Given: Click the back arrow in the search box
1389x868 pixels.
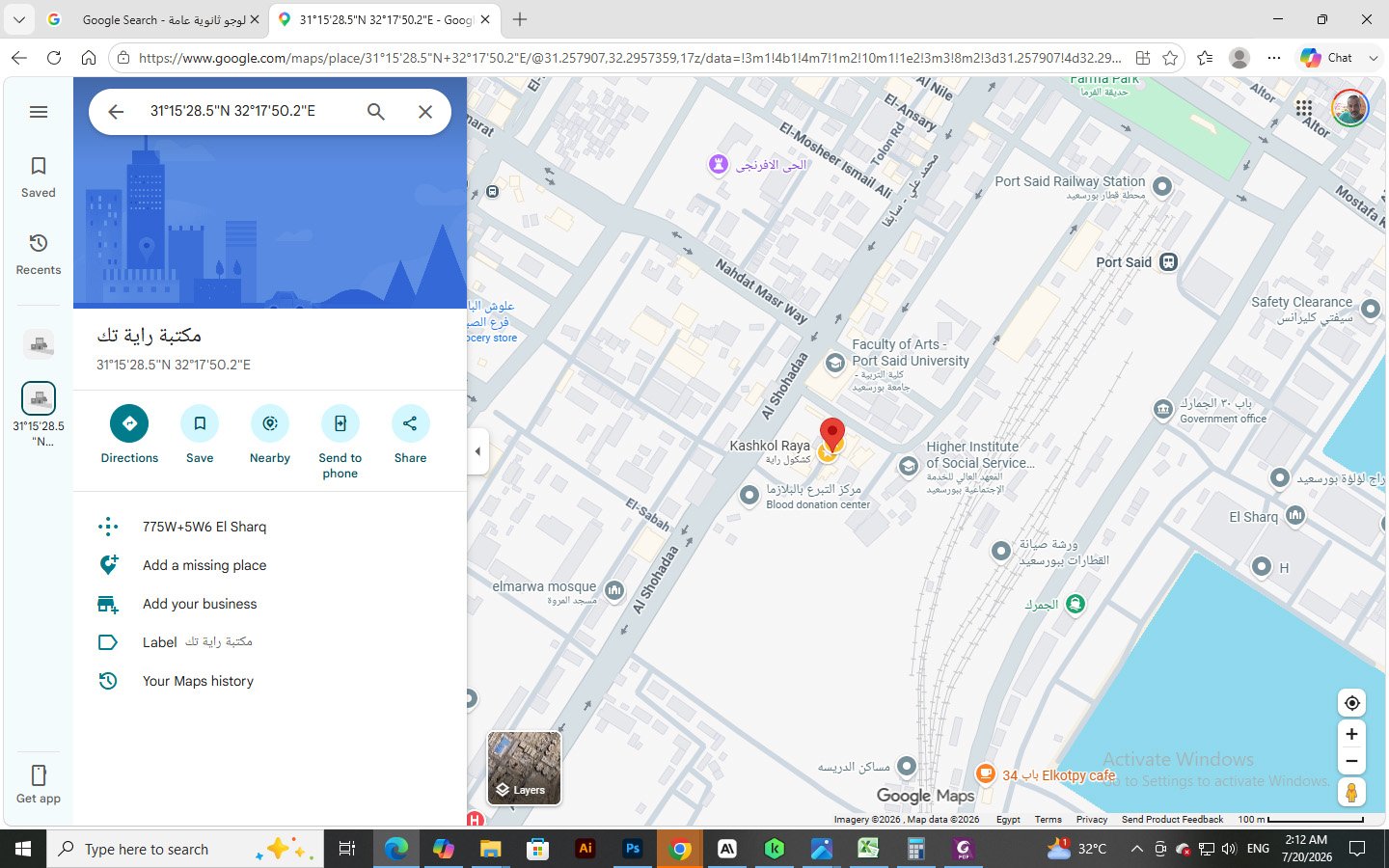Looking at the screenshot, I should (116, 112).
